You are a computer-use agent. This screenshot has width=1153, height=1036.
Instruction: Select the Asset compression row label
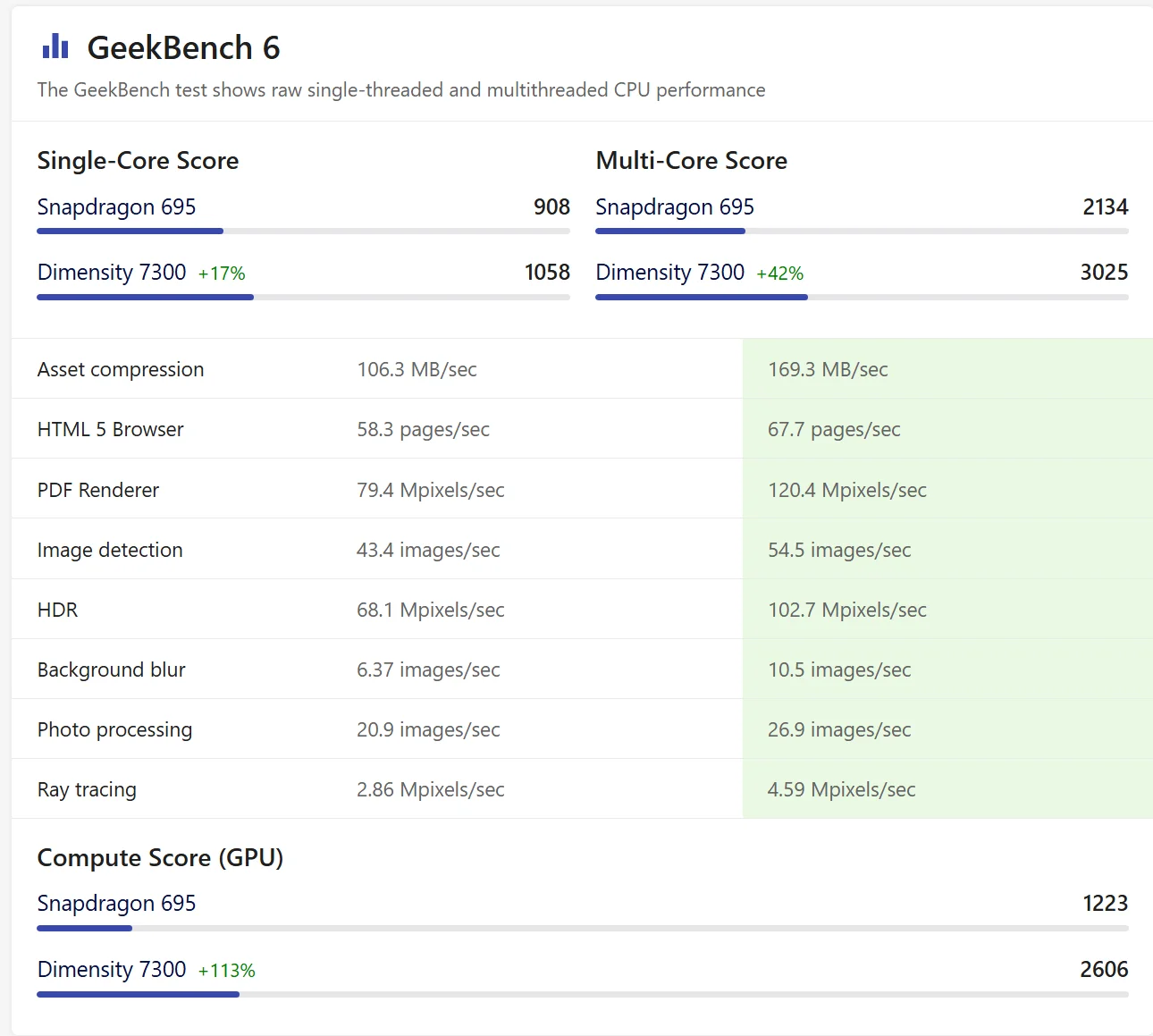point(121,370)
